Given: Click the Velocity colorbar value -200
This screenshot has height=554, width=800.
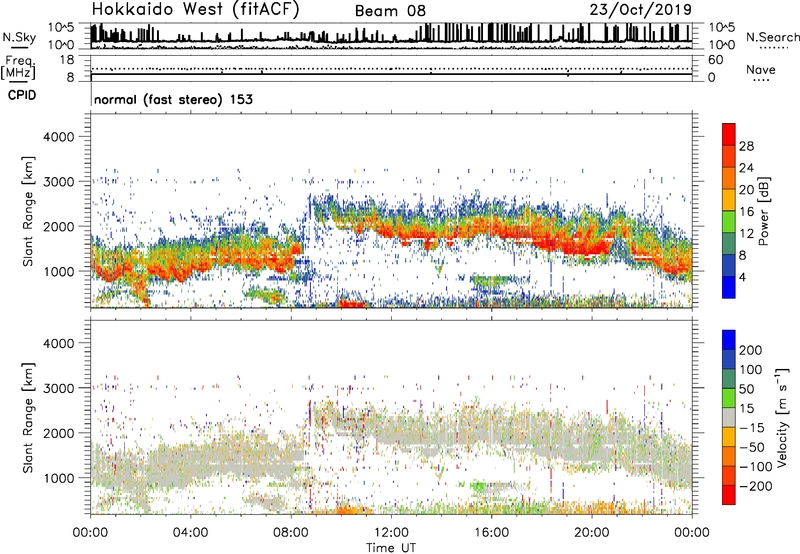Looking at the screenshot, I should [x=754, y=486].
